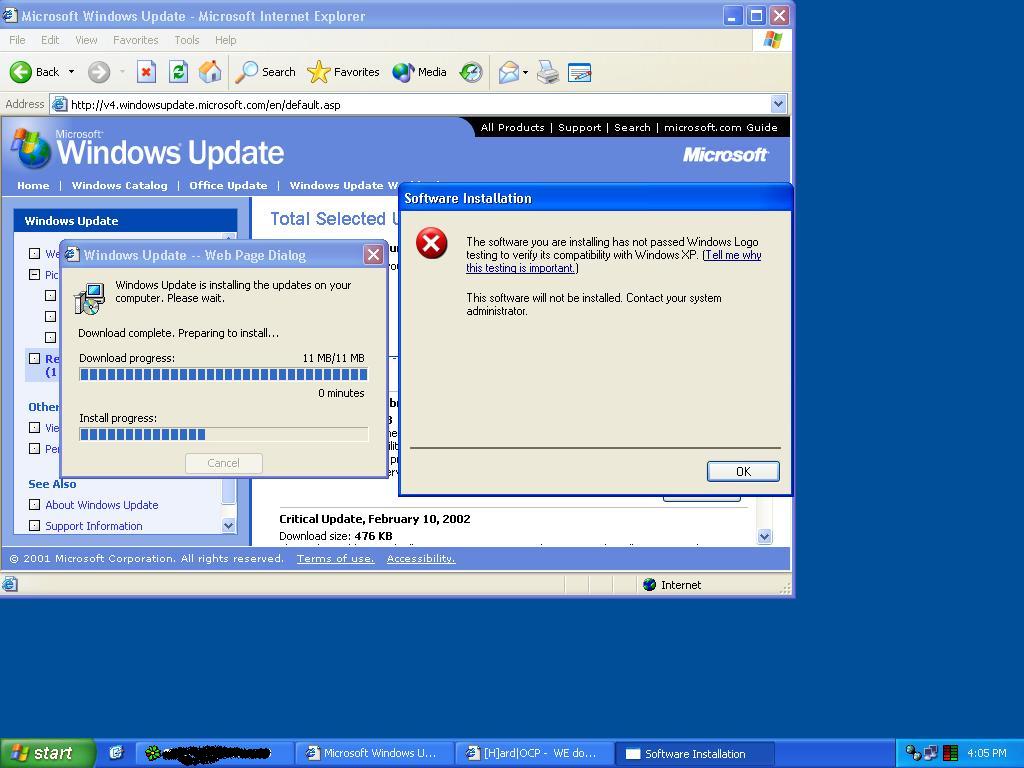Click the Edit page toolbar icon
This screenshot has height=768, width=1024.
[579, 72]
